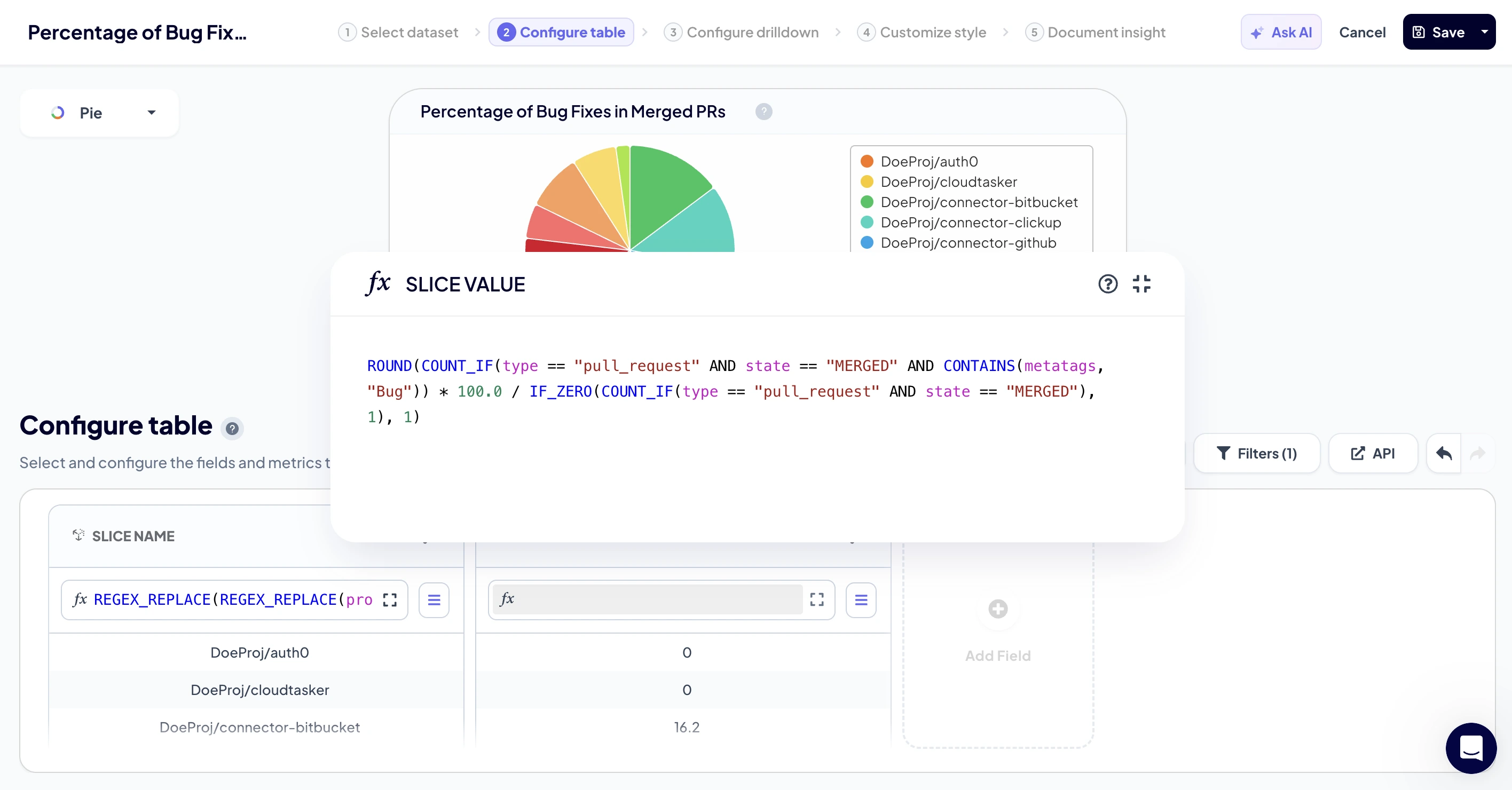Select the DoeProj/cloudtasker table row
Image resolution: width=1512 pixels, height=790 pixels.
259,690
